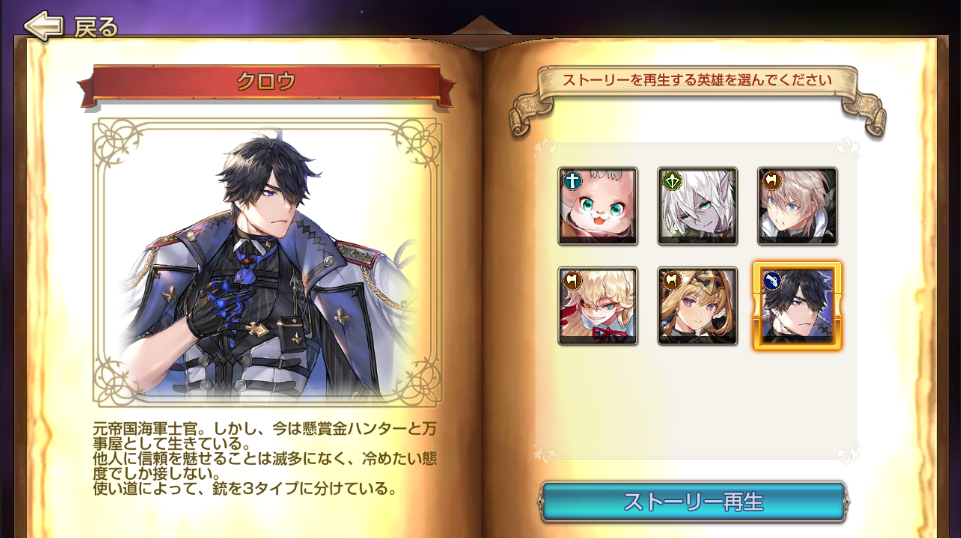Click the back arrow icon
The image size is (961, 538).
(43, 26)
